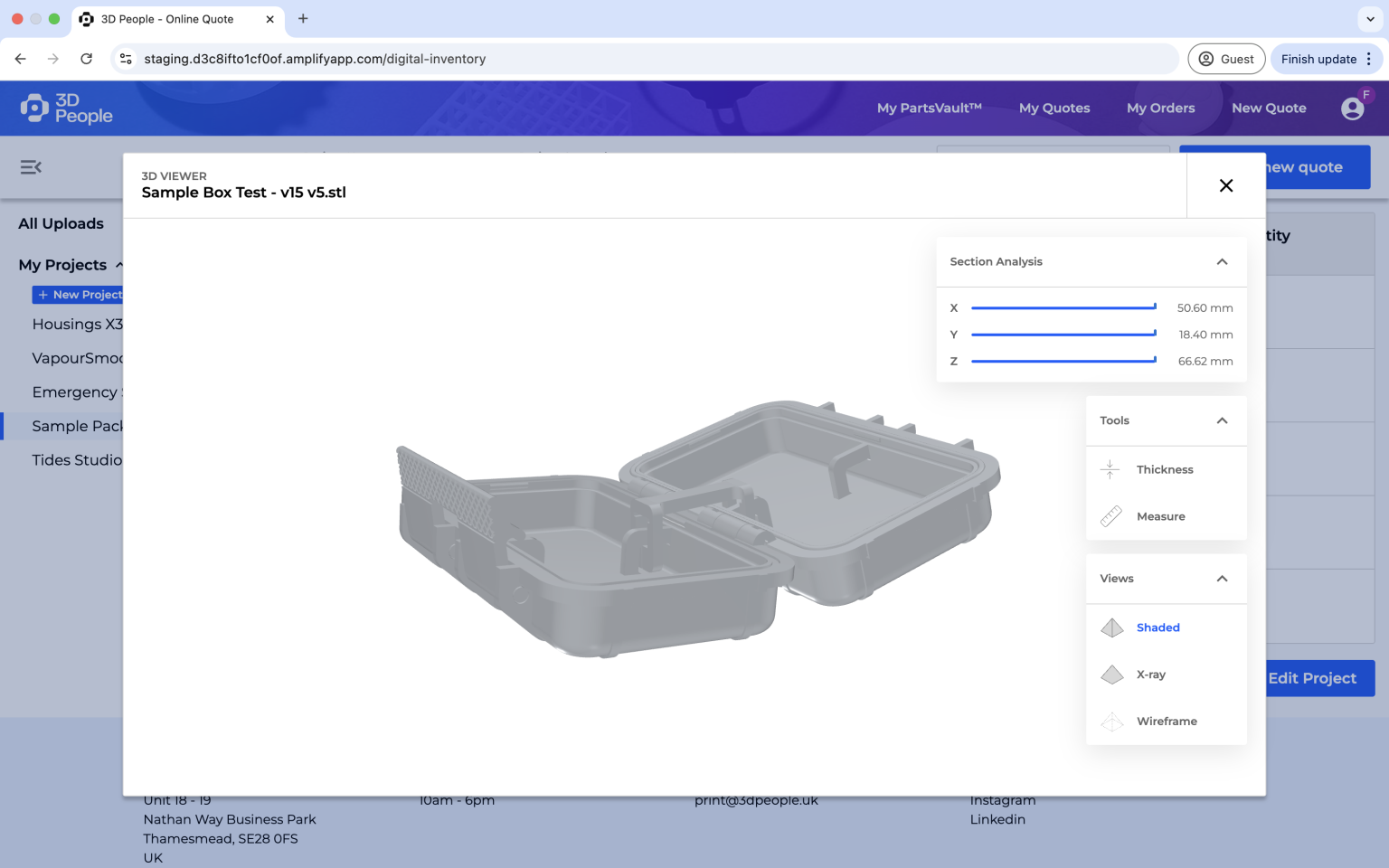
Task: Select the Thickness tool icon
Action: click(x=1110, y=469)
